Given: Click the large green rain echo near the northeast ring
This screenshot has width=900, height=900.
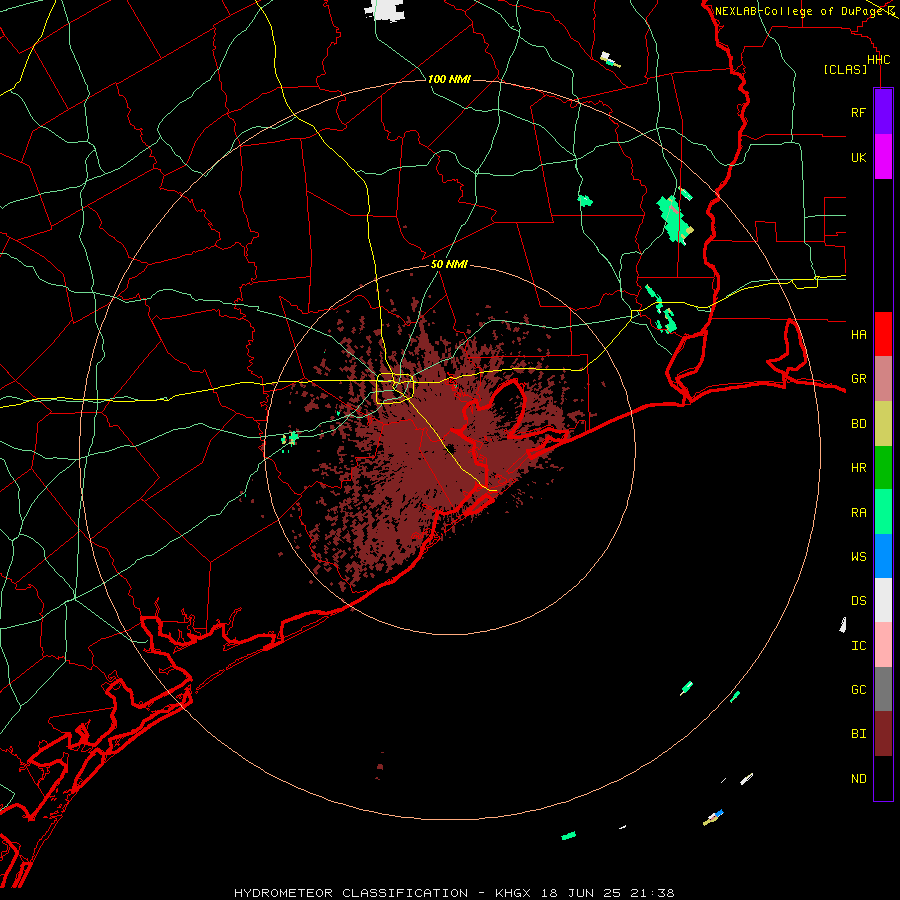Looking at the screenshot, I should click(675, 218).
